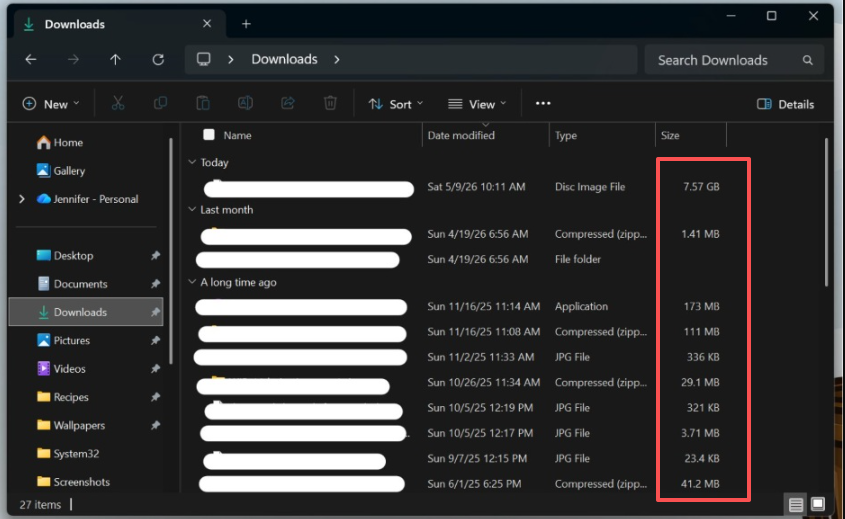Open the Sort dropdown
Viewport: 845px width, 519px height.
(396, 104)
